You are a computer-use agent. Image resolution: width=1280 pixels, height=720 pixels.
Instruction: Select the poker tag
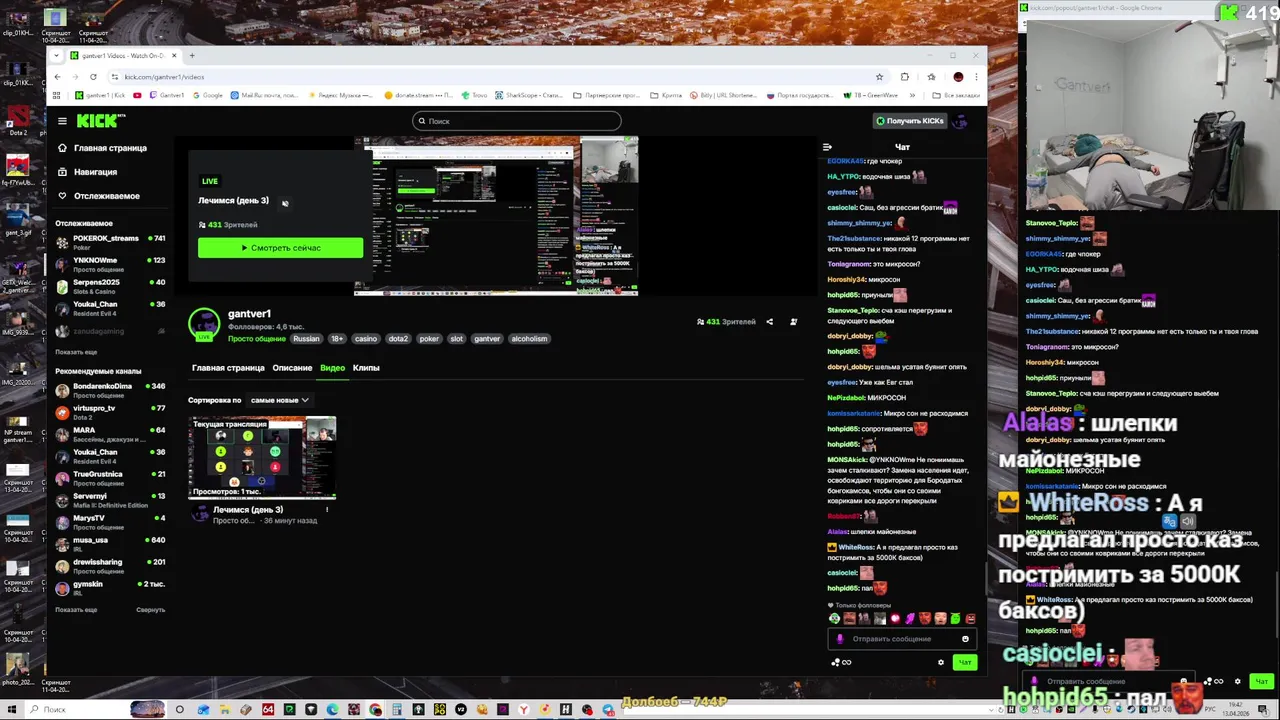coord(429,339)
